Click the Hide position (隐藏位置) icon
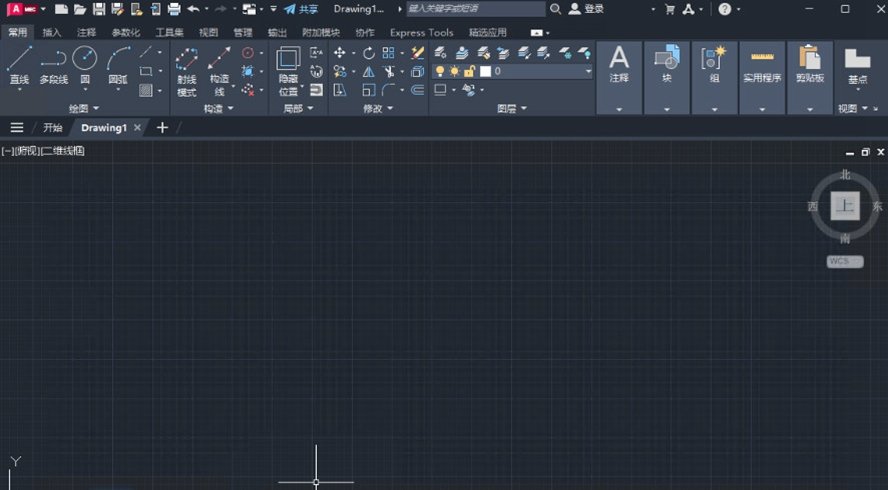Image resolution: width=888 pixels, height=490 pixels. (x=288, y=71)
